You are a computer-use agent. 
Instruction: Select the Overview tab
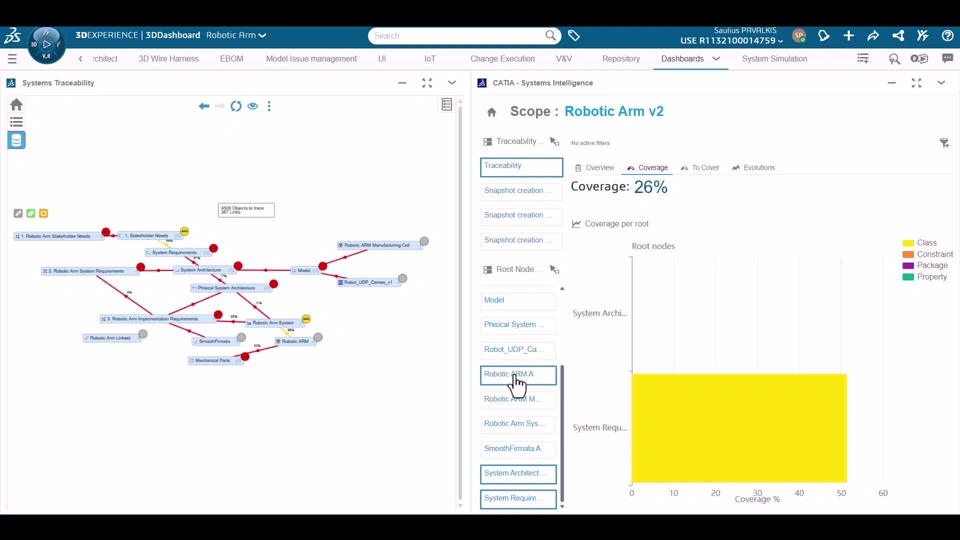(594, 168)
